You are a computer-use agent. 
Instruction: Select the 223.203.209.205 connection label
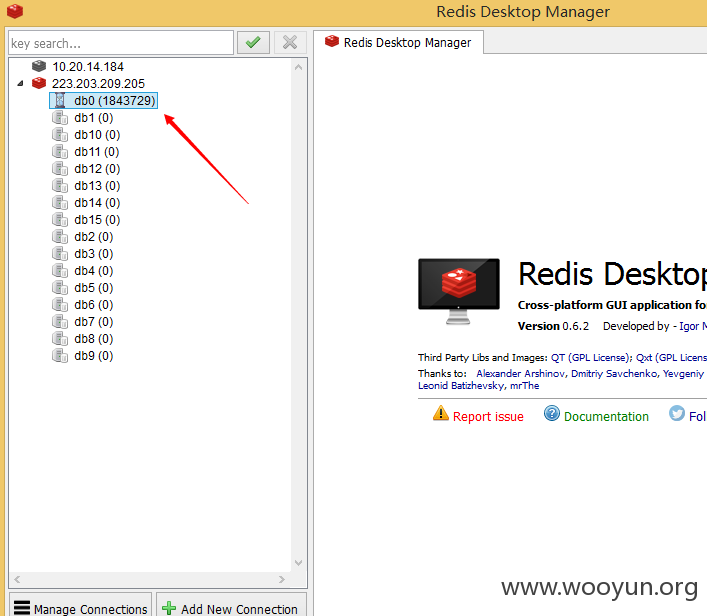point(98,83)
